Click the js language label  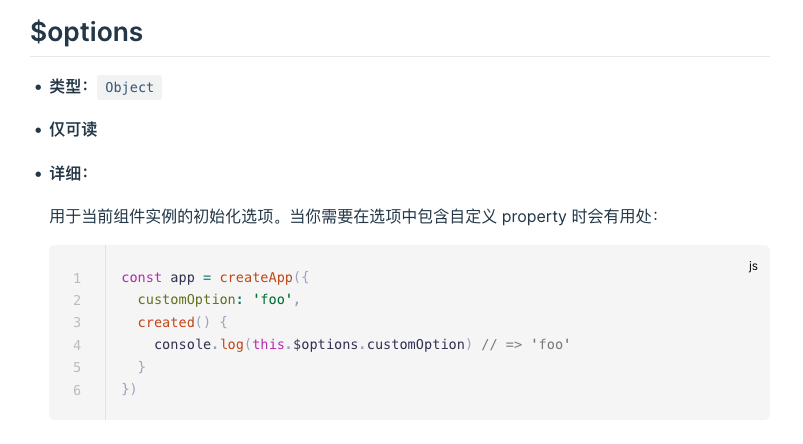753,266
